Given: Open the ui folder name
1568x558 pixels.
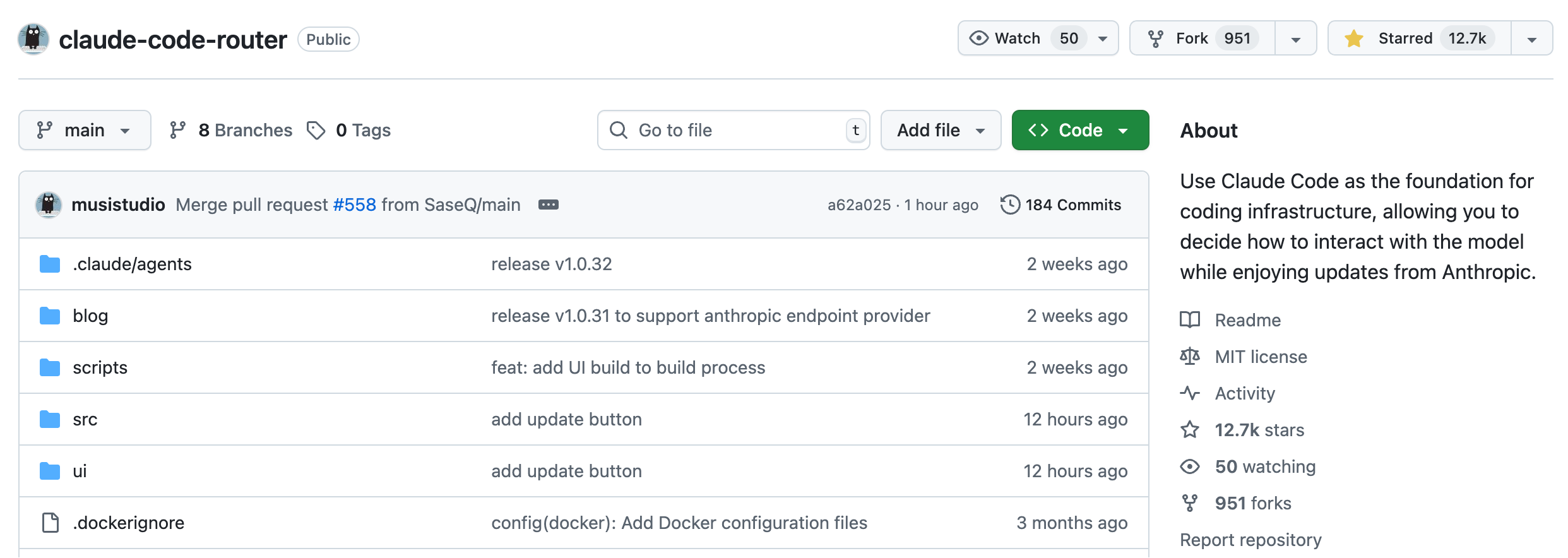Looking at the screenshot, I should pyautogui.click(x=80, y=471).
